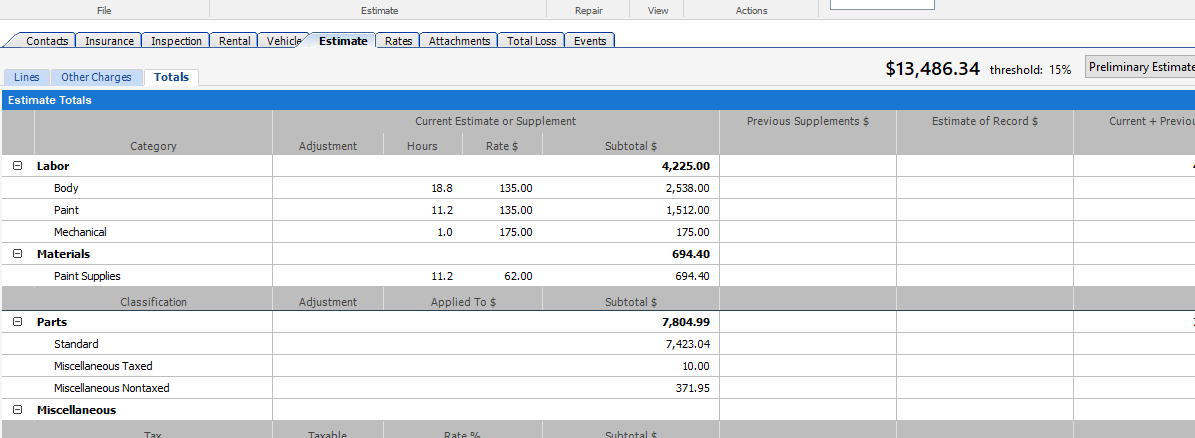
Task: Click the Materials subtotal 694.40
Action: click(691, 254)
